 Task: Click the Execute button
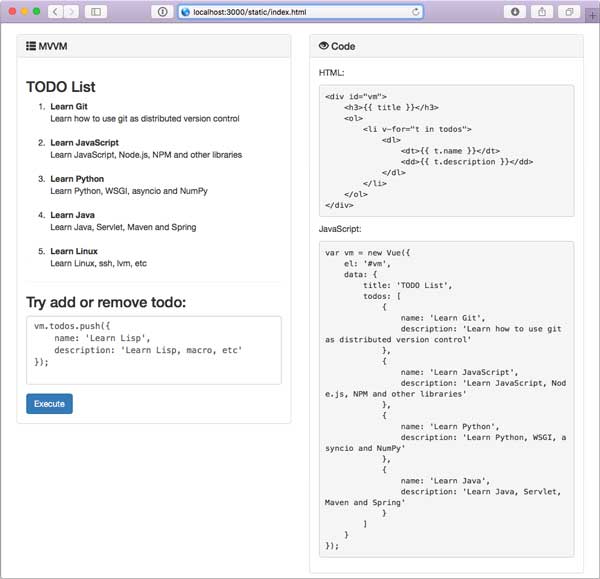[x=49, y=404]
